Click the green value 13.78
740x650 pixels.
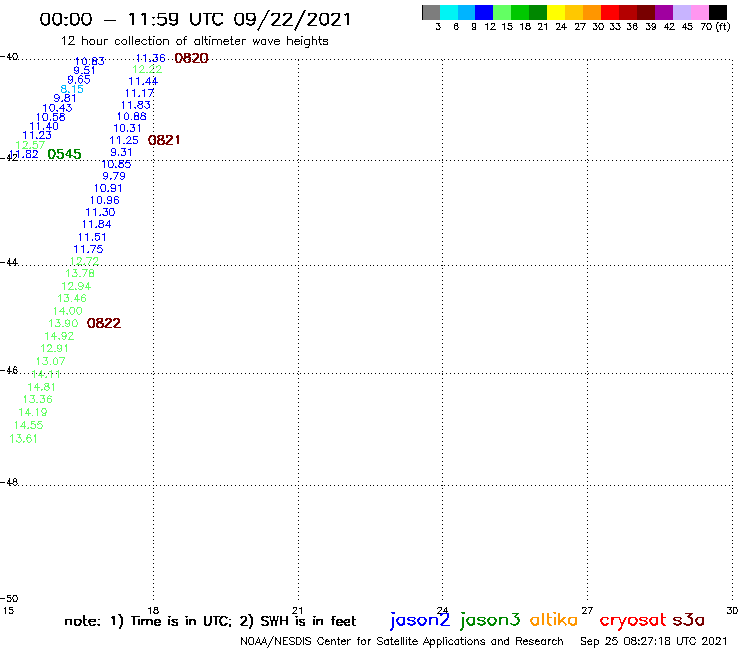[80, 273]
